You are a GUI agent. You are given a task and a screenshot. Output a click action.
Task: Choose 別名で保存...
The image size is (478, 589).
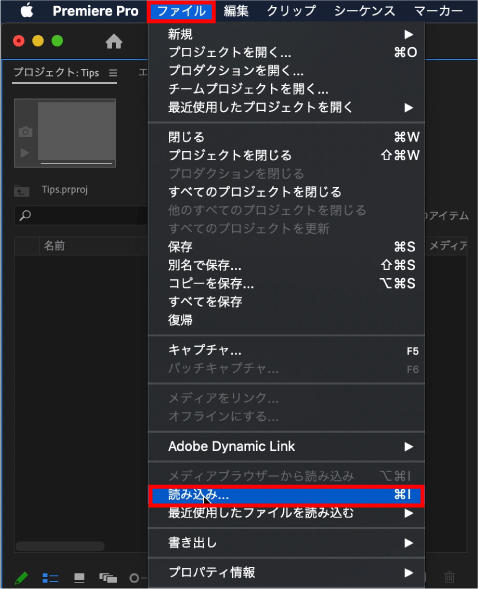tap(286, 265)
